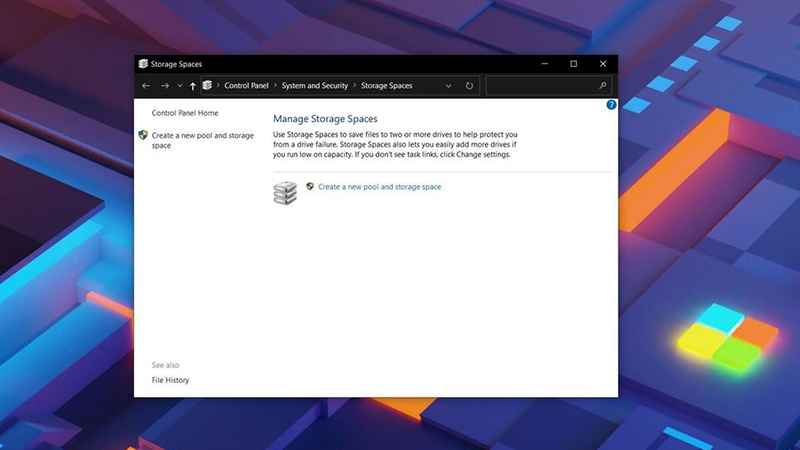Viewport: 800px width, 450px height.
Task: Expand the chevron after System and Security
Action: click(354, 86)
